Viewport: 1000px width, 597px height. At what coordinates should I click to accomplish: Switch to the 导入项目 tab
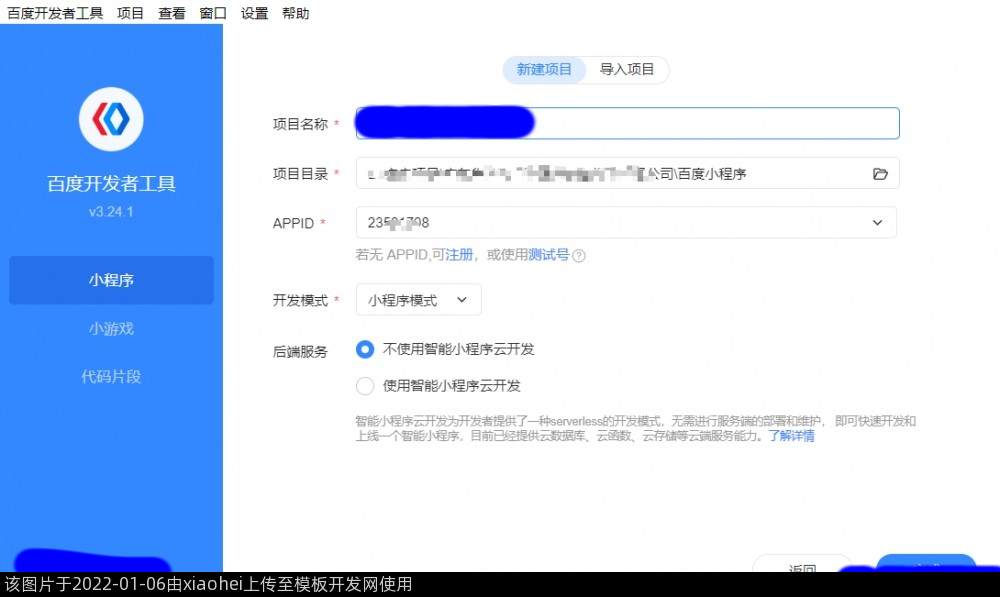pos(627,70)
